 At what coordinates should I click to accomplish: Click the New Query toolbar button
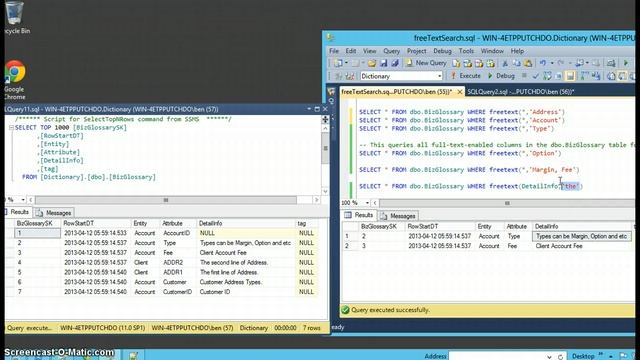coord(426,63)
